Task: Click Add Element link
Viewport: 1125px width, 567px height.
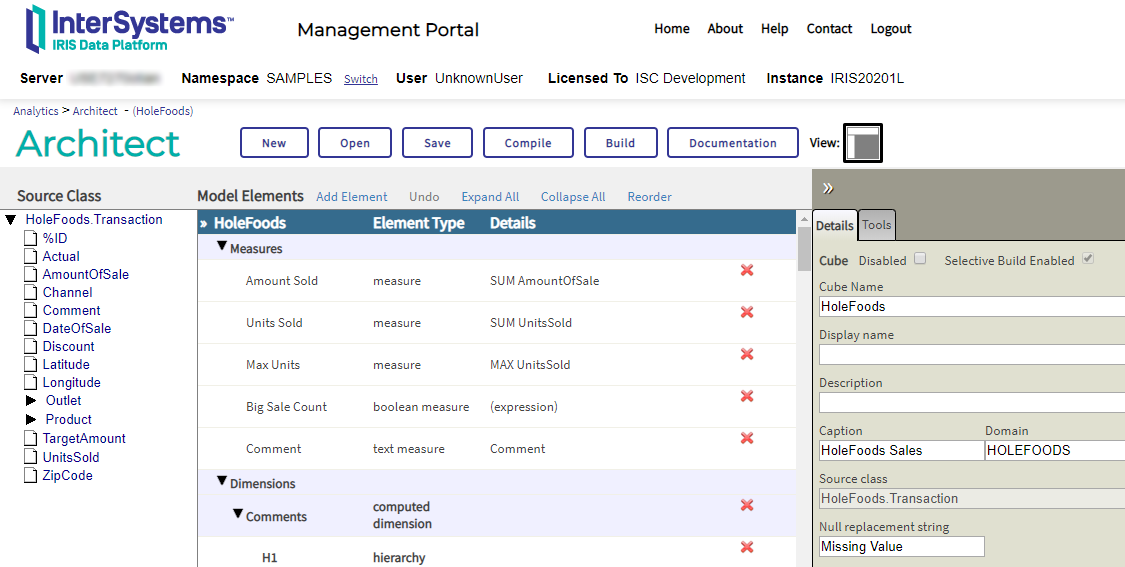Action: (352, 197)
